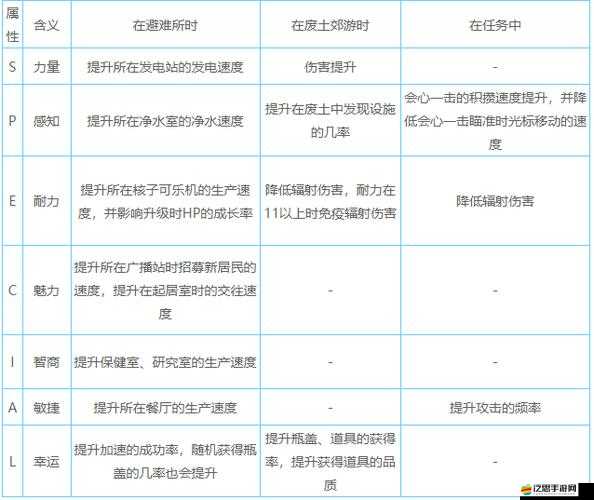Click the header cell '属性'

click(x=12, y=25)
